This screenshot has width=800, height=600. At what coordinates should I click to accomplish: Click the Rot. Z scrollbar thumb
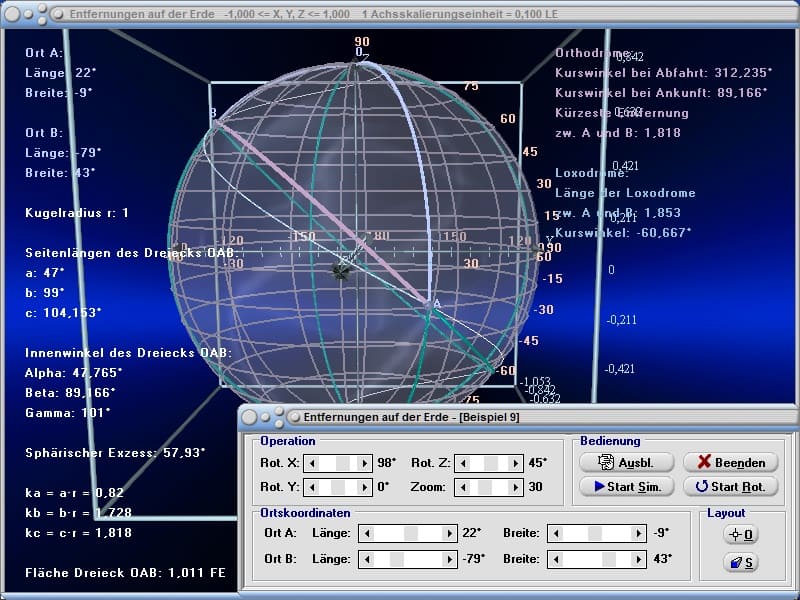click(491, 463)
